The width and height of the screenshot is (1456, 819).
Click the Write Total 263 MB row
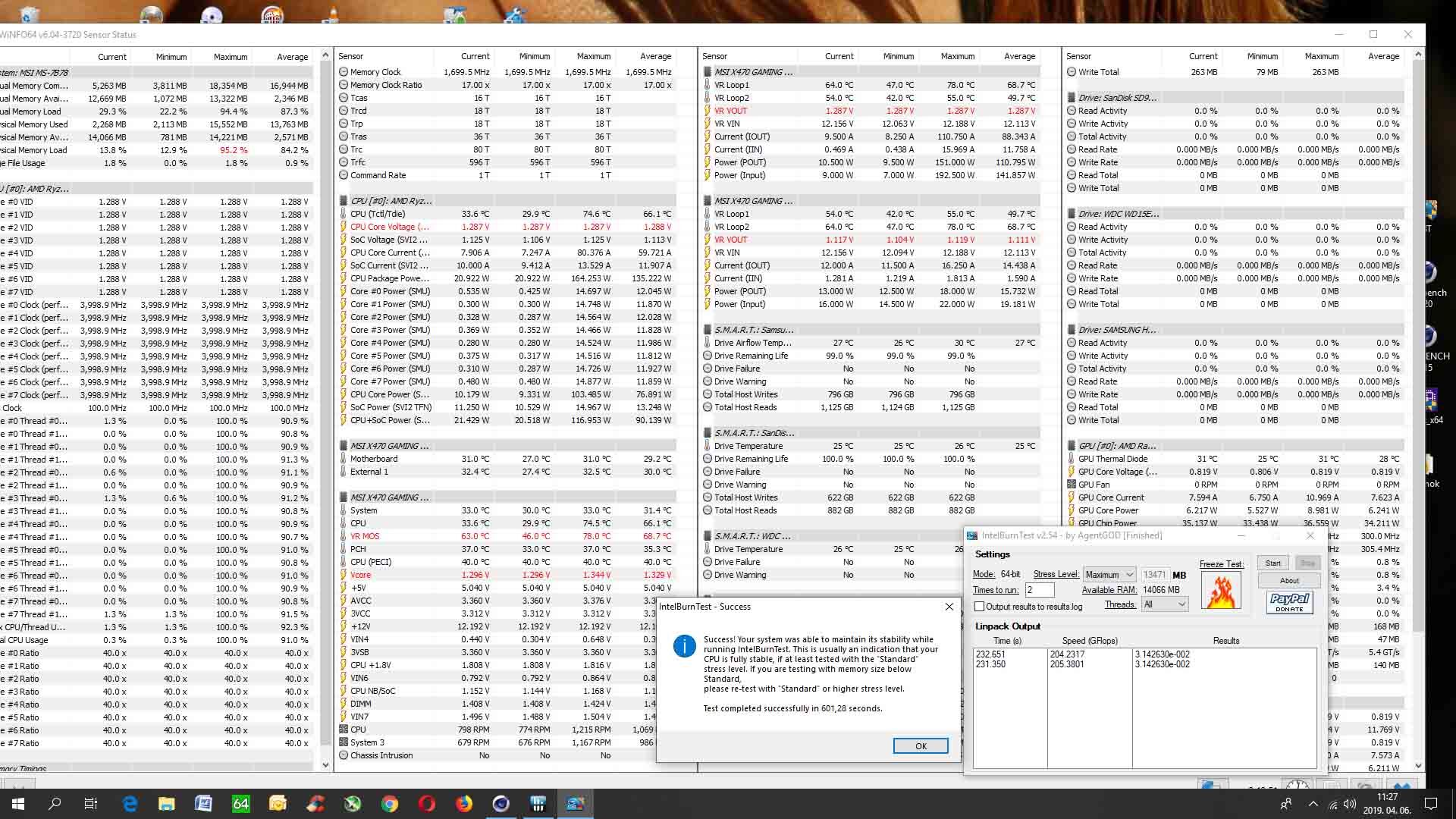point(1235,72)
